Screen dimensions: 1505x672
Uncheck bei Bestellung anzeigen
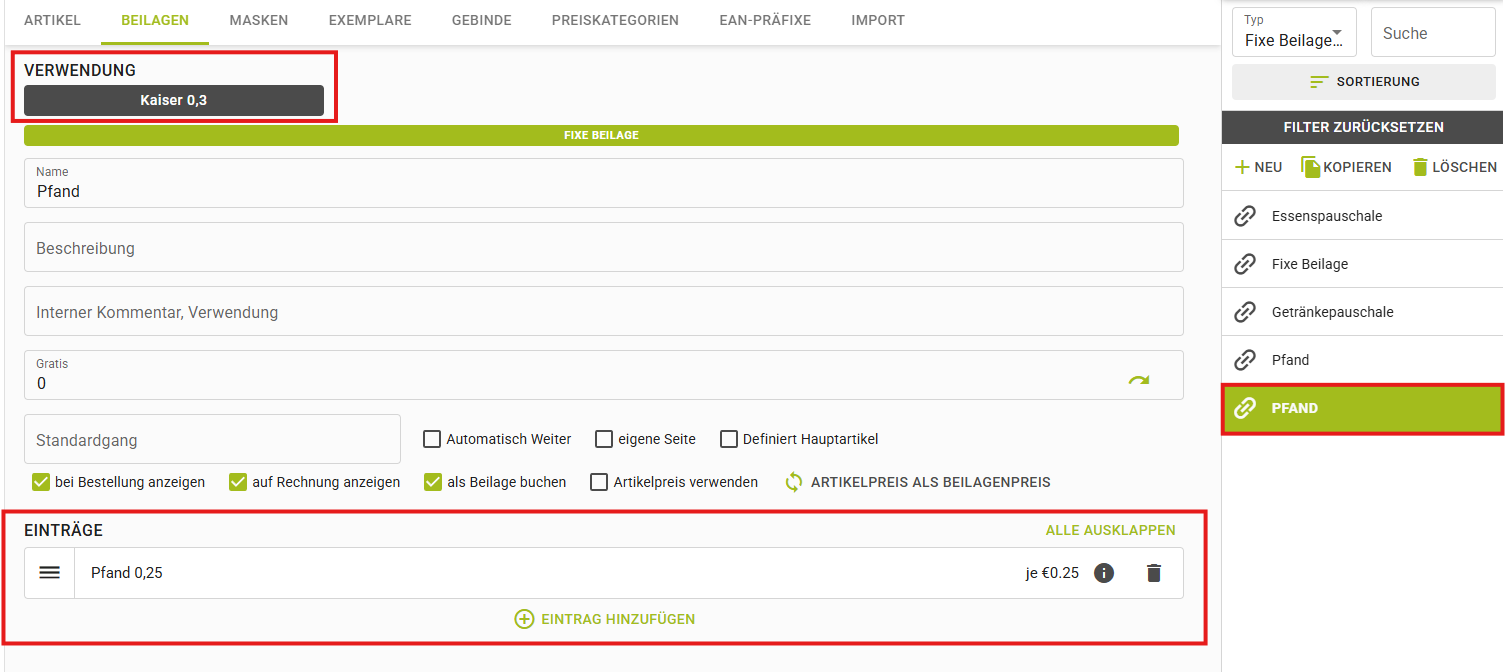41,482
